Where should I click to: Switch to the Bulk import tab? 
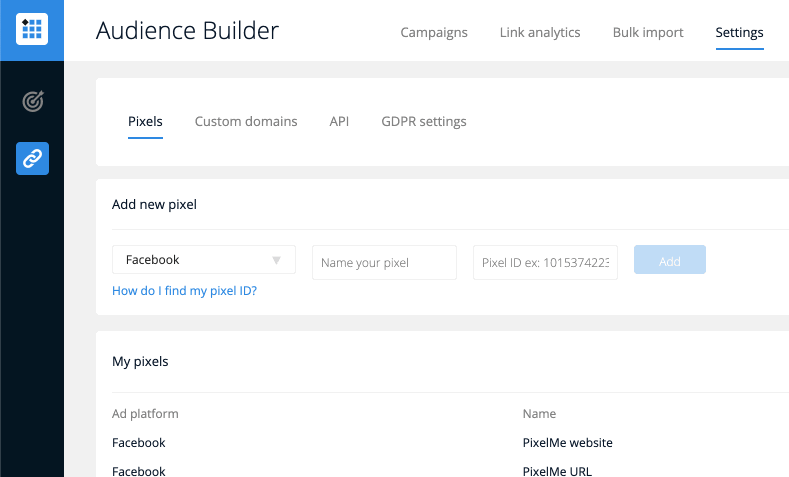tap(648, 32)
